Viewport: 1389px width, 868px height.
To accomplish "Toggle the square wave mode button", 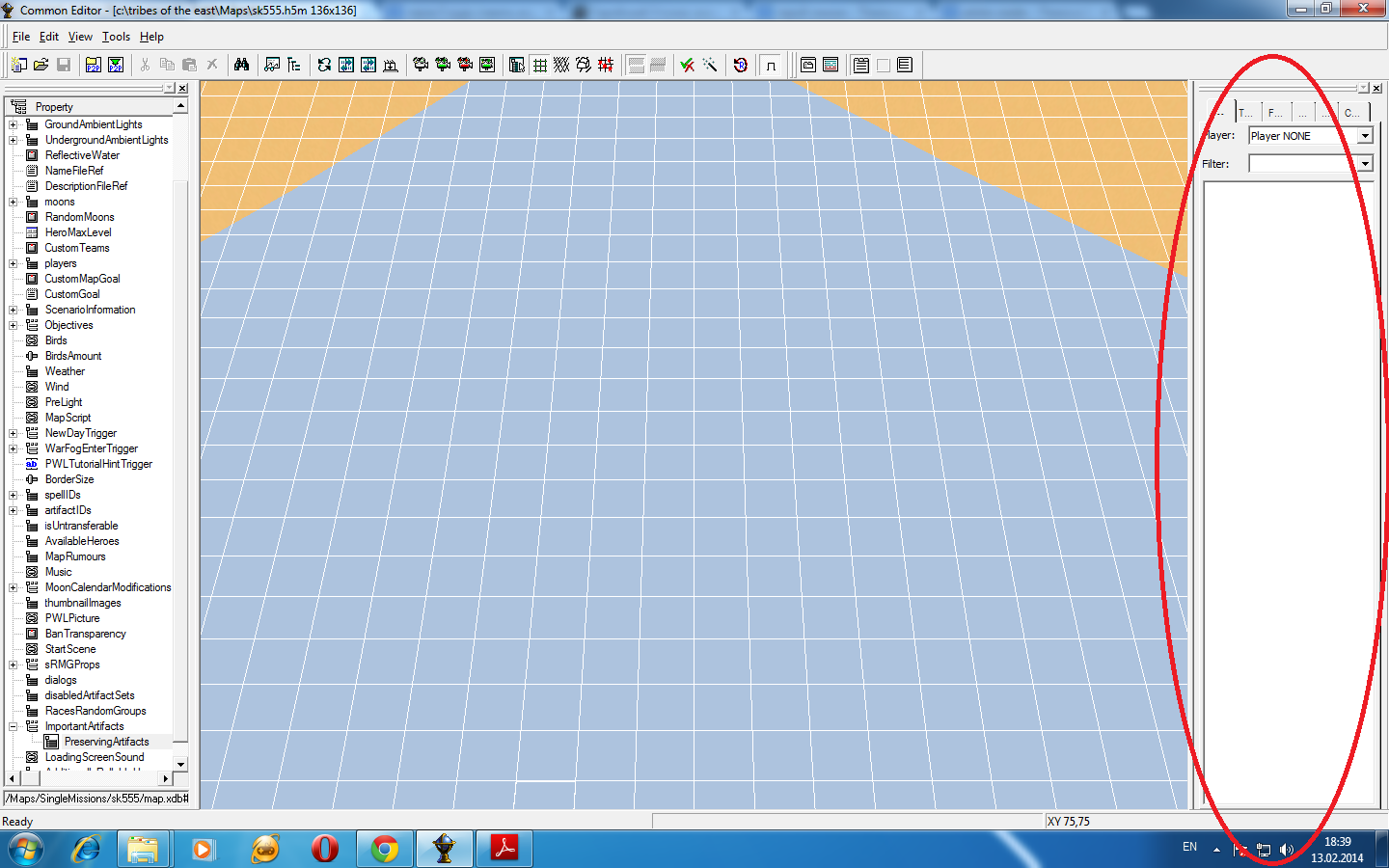I will 771,65.
